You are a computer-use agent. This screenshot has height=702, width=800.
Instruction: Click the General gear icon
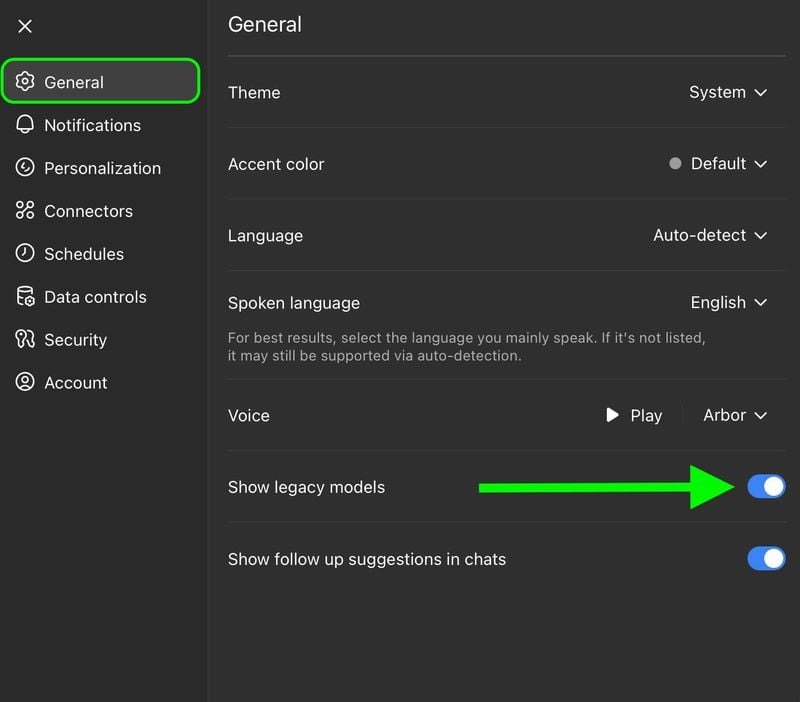[x=25, y=82]
